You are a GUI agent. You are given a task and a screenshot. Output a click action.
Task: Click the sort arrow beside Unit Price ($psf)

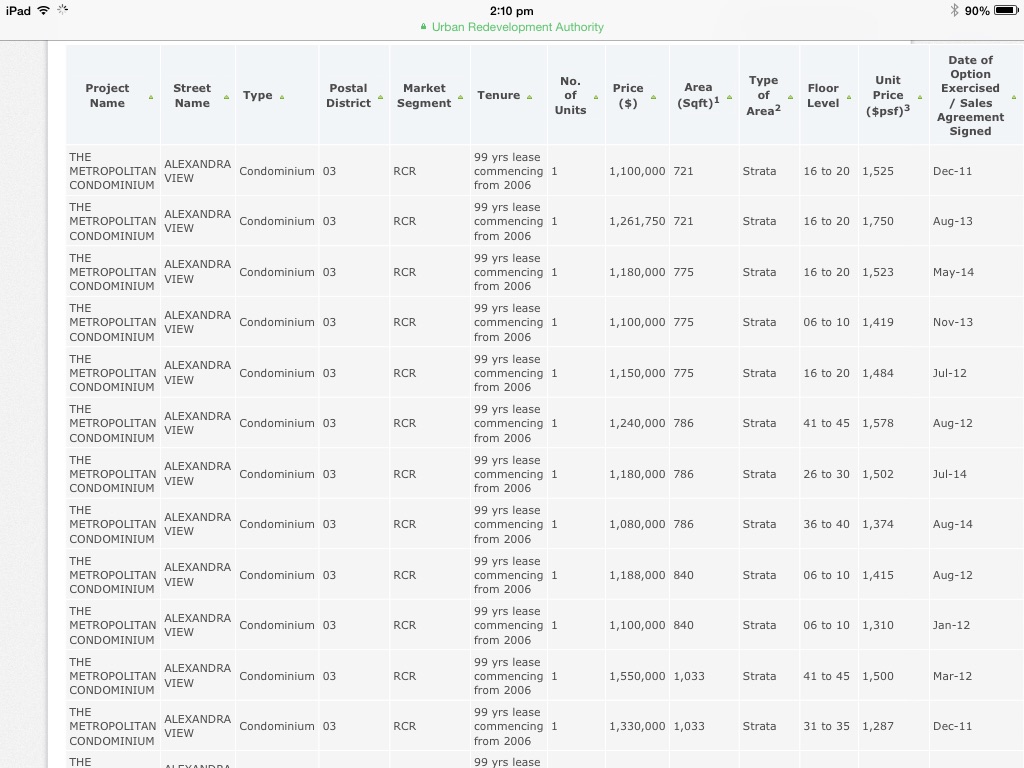click(x=920, y=97)
